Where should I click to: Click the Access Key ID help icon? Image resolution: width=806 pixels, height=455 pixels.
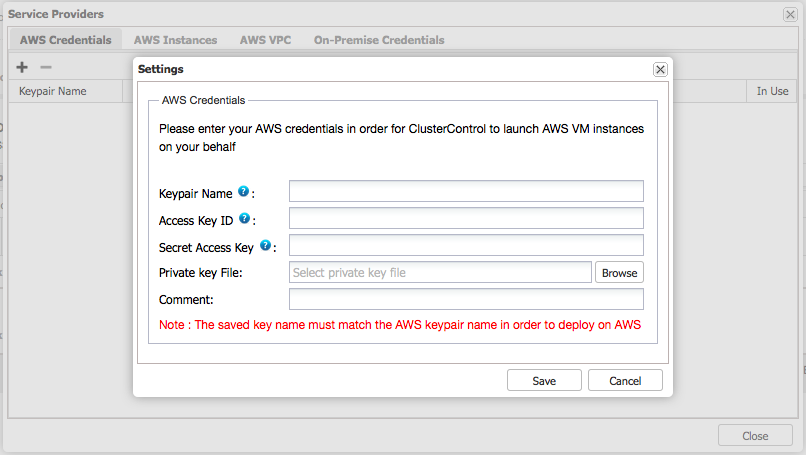tap(244, 218)
